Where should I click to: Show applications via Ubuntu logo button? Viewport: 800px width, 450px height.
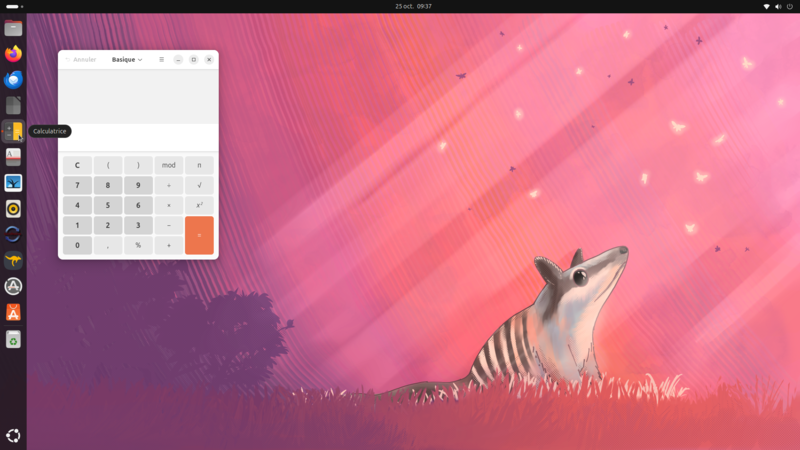pyautogui.click(x=13, y=435)
